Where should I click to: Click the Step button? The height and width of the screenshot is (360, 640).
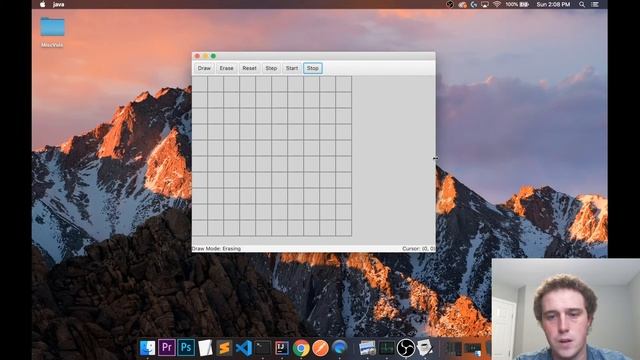point(271,68)
